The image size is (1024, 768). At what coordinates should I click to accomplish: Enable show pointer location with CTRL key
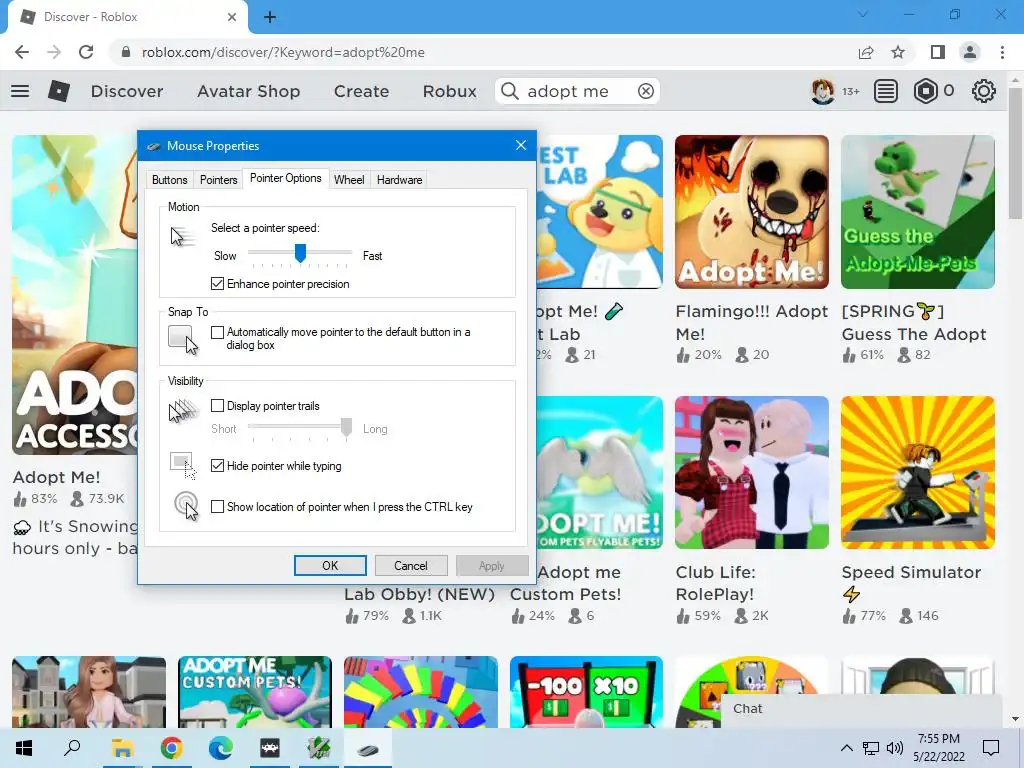pos(217,506)
